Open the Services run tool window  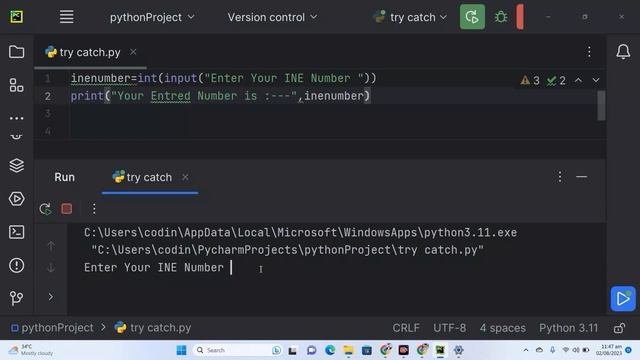click(x=16, y=199)
